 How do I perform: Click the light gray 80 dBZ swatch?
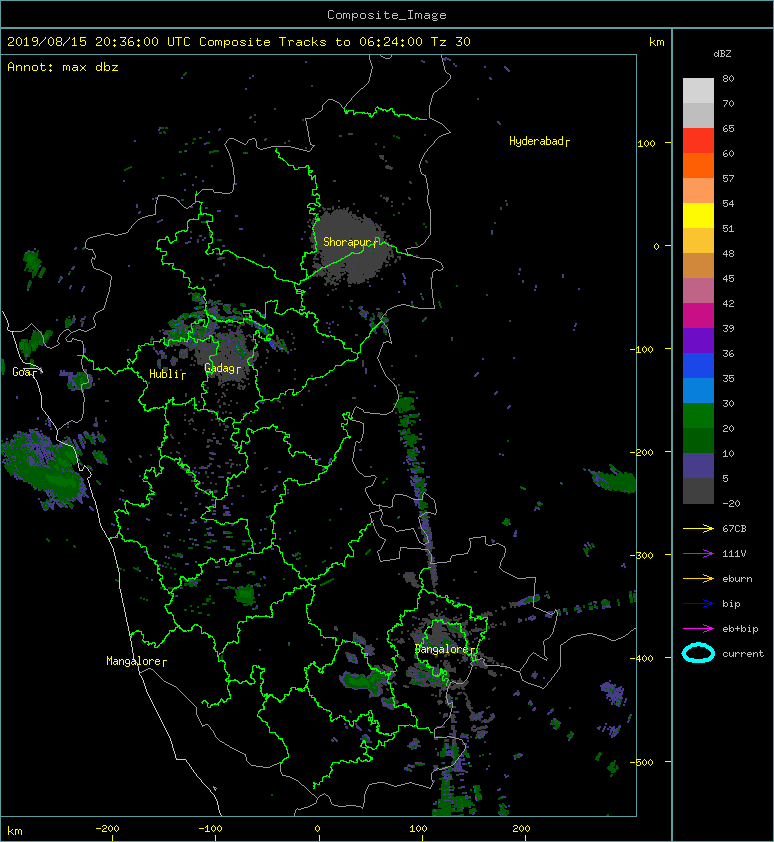698,91
